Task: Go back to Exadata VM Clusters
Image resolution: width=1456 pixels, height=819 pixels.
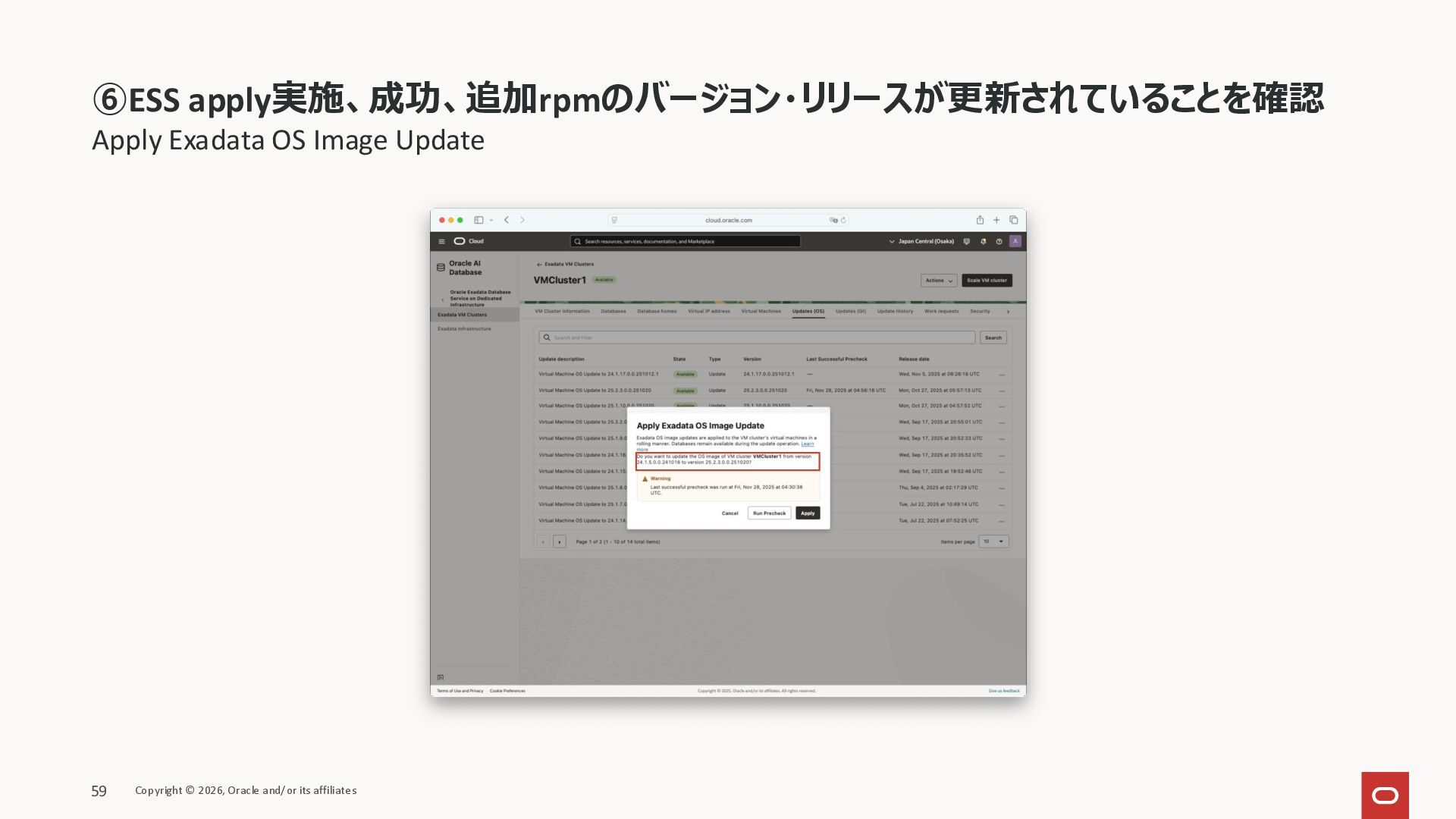Action: tap(565, 264)
